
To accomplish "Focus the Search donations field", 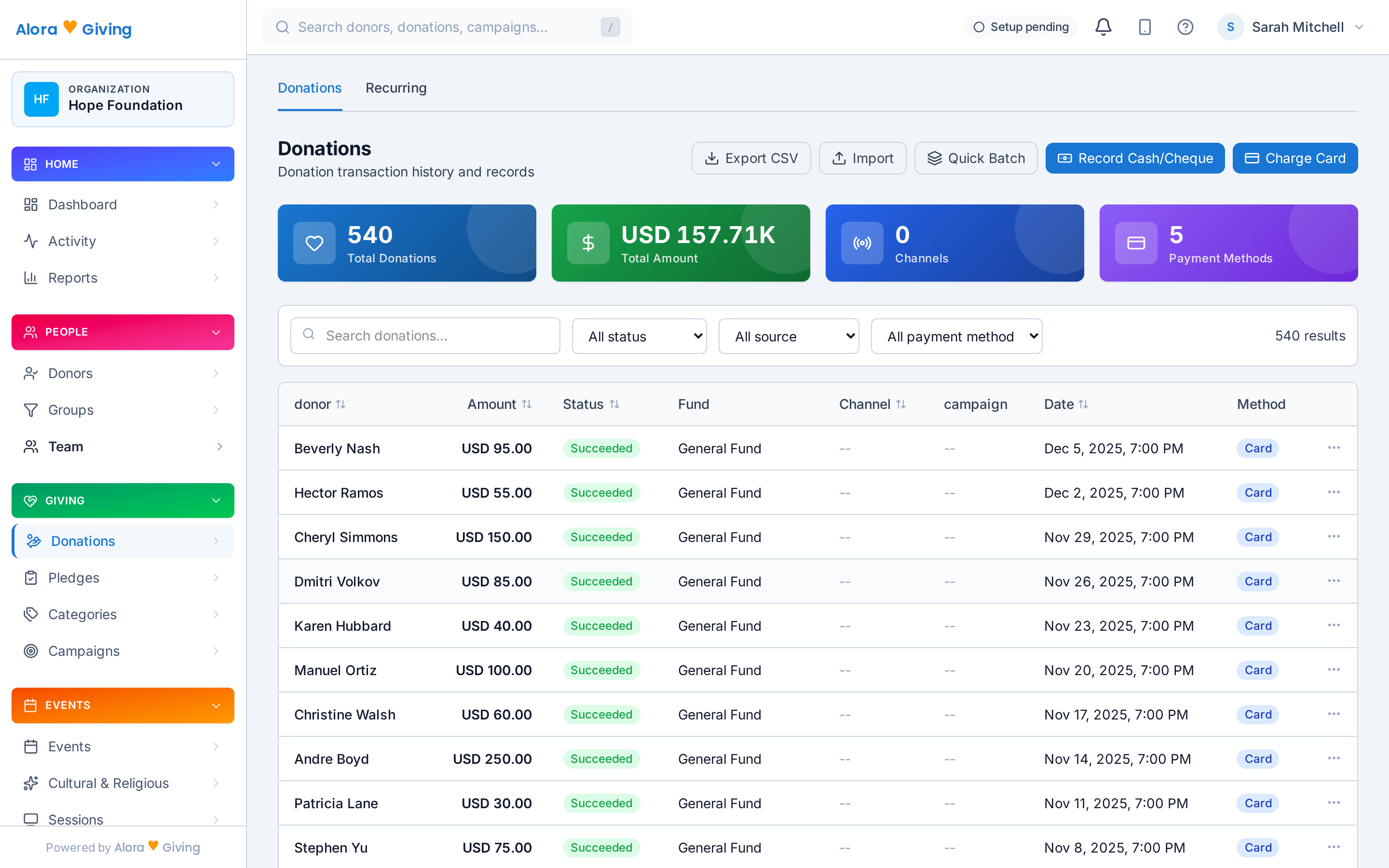I will click(x=425, y=336).
